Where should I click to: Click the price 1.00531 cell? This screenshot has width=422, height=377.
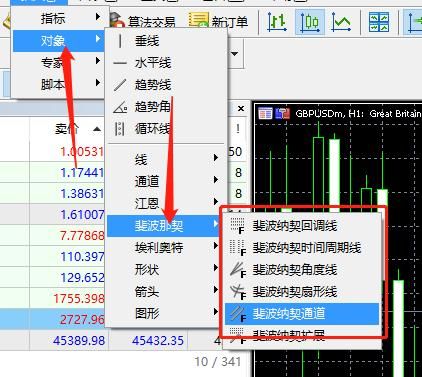tap(82, 152)
